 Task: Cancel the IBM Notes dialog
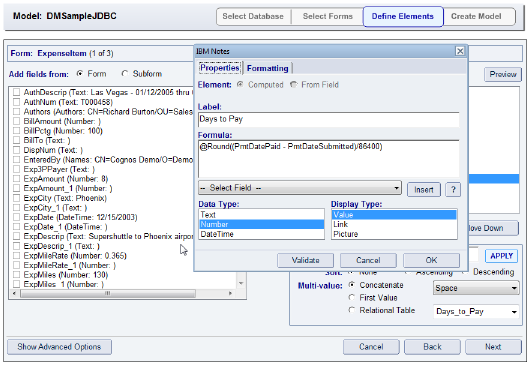(x=368, y=260)
